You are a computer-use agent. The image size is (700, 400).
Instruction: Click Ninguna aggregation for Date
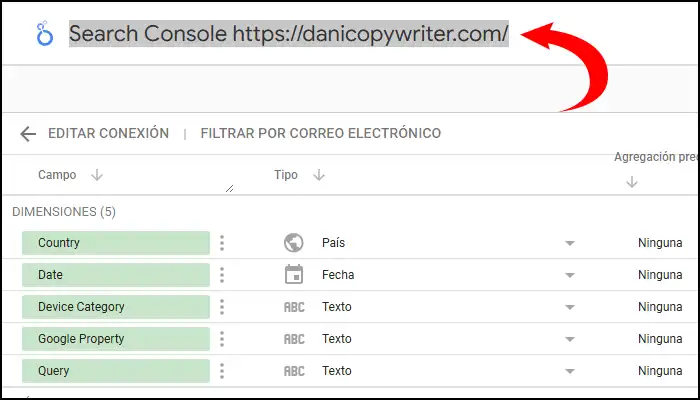pyautogui.click(x=660, y=275)
